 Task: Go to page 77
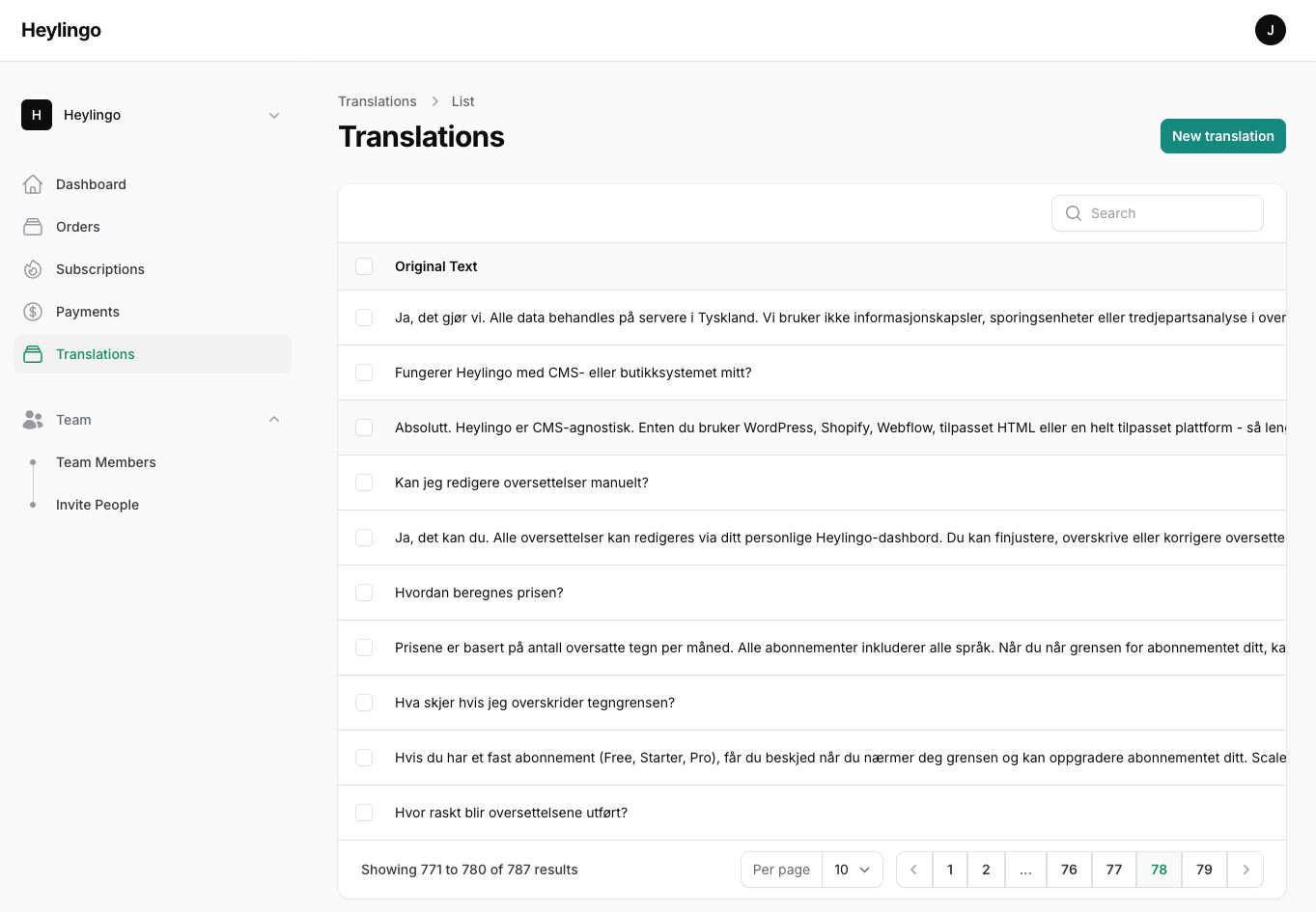point(1114,870)
